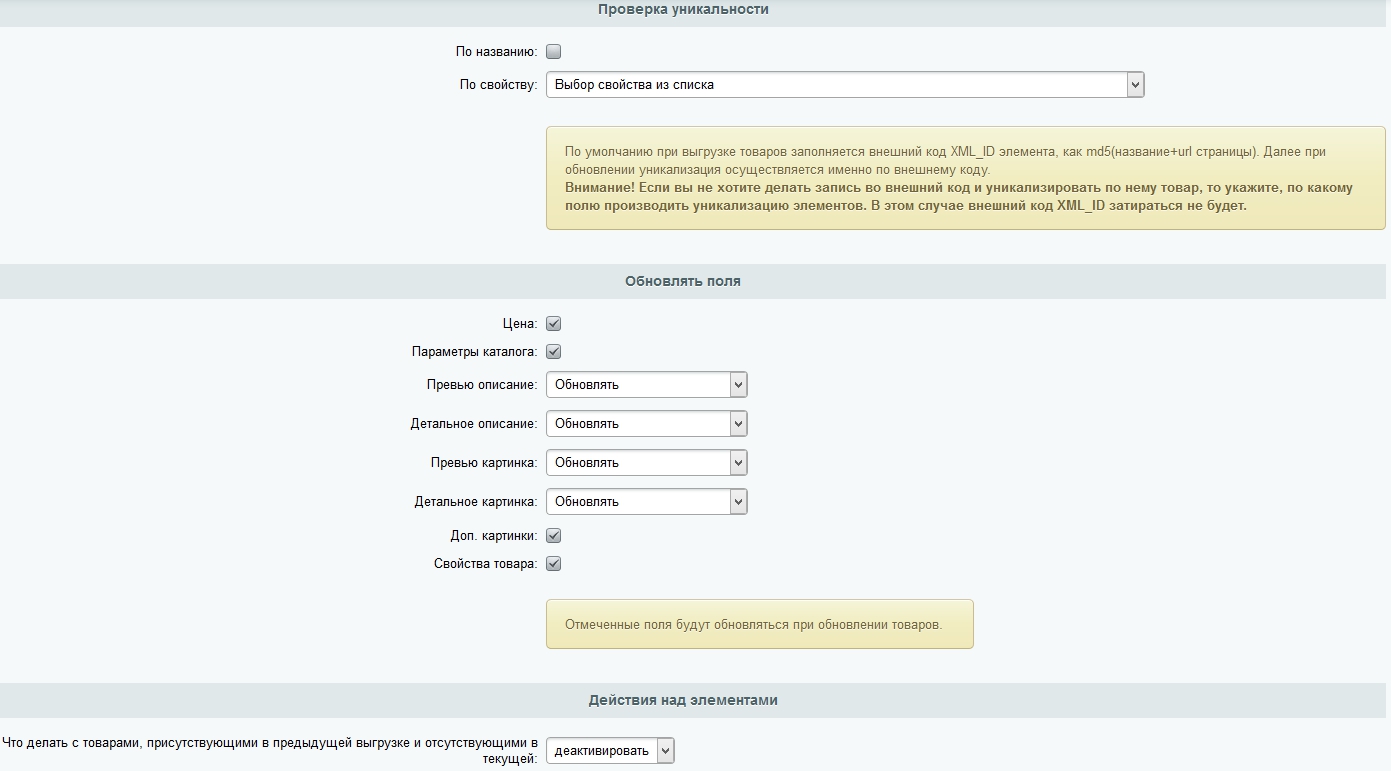Click the 'Параметры каталога:' label
Image resolution: width=1391 pixels, height=771 pixels.
(475, 352)
